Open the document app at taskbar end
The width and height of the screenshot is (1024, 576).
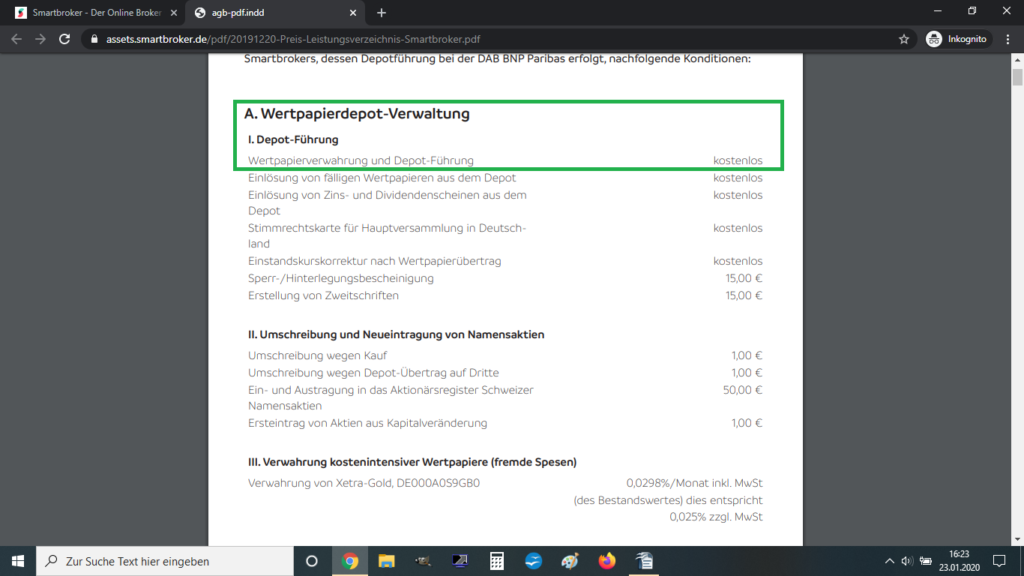[x=644, y=561]
